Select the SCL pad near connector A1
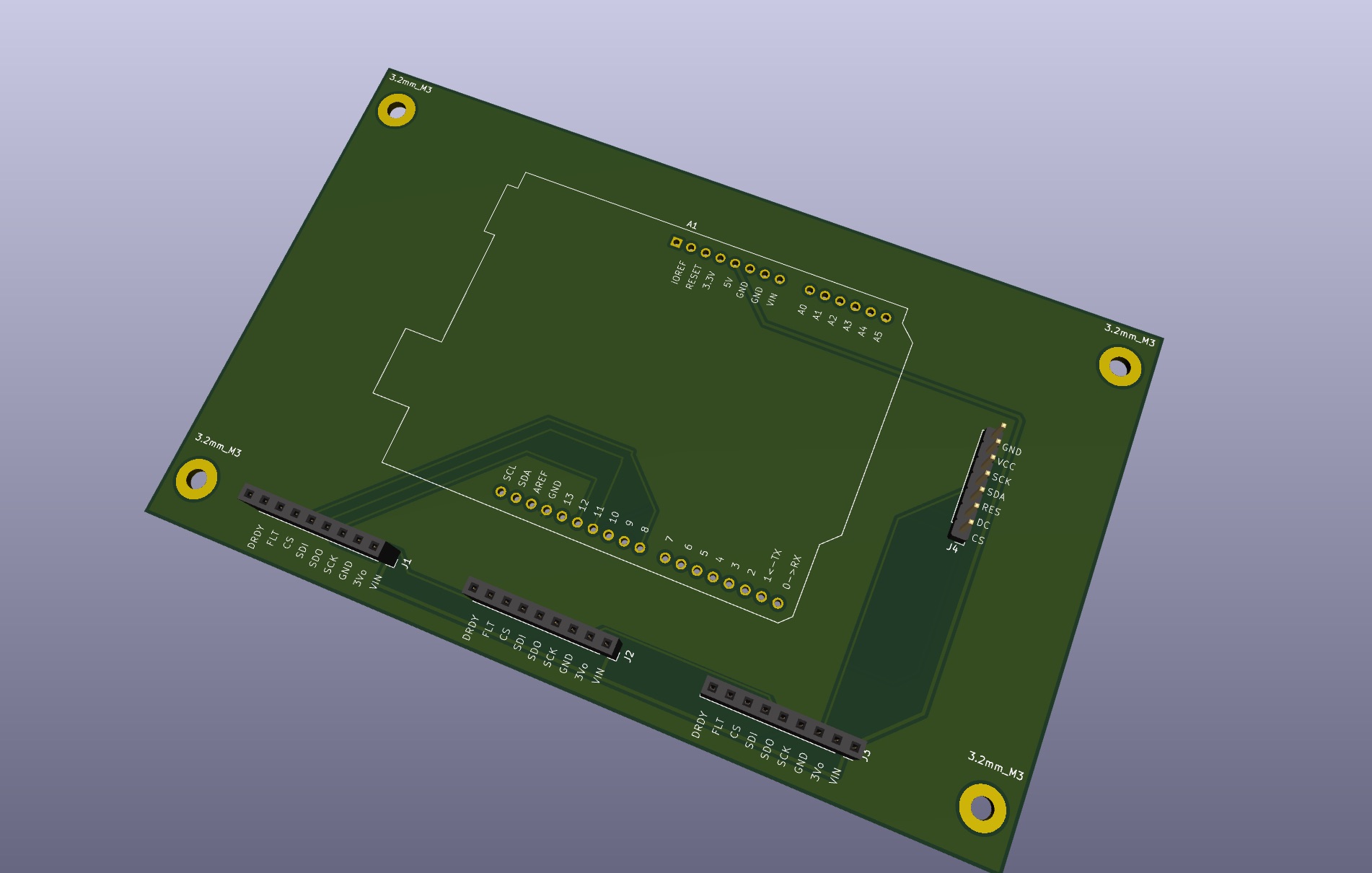This screenshot has height=873, width=1372. point(501,493)
